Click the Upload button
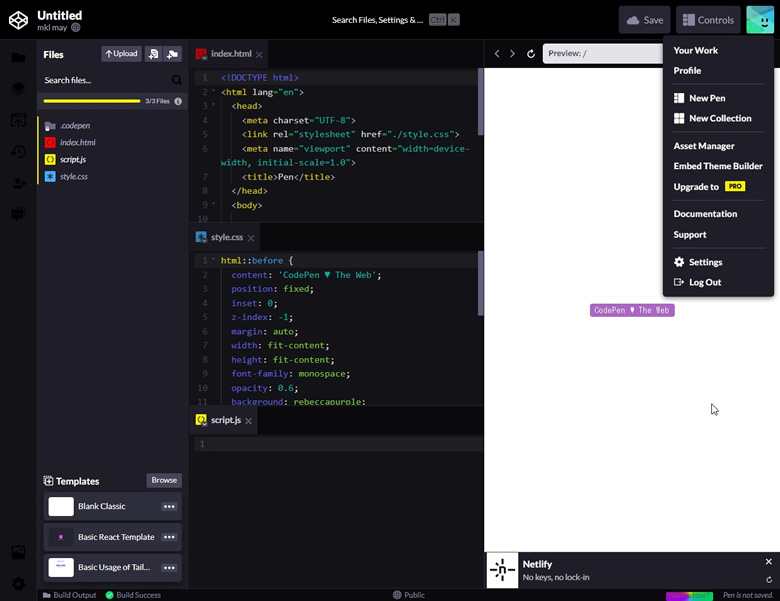 pyautogui.click(x=121, y=54)
